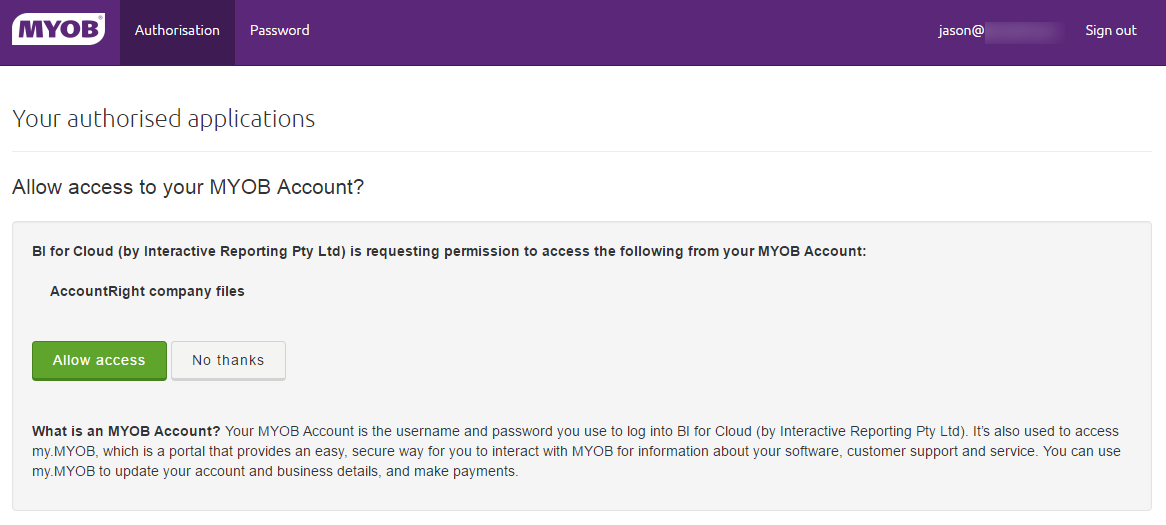The image size is (1166, 525).
Task: Click the bold What is an MYOB Account? text
Action: (126, 431)
